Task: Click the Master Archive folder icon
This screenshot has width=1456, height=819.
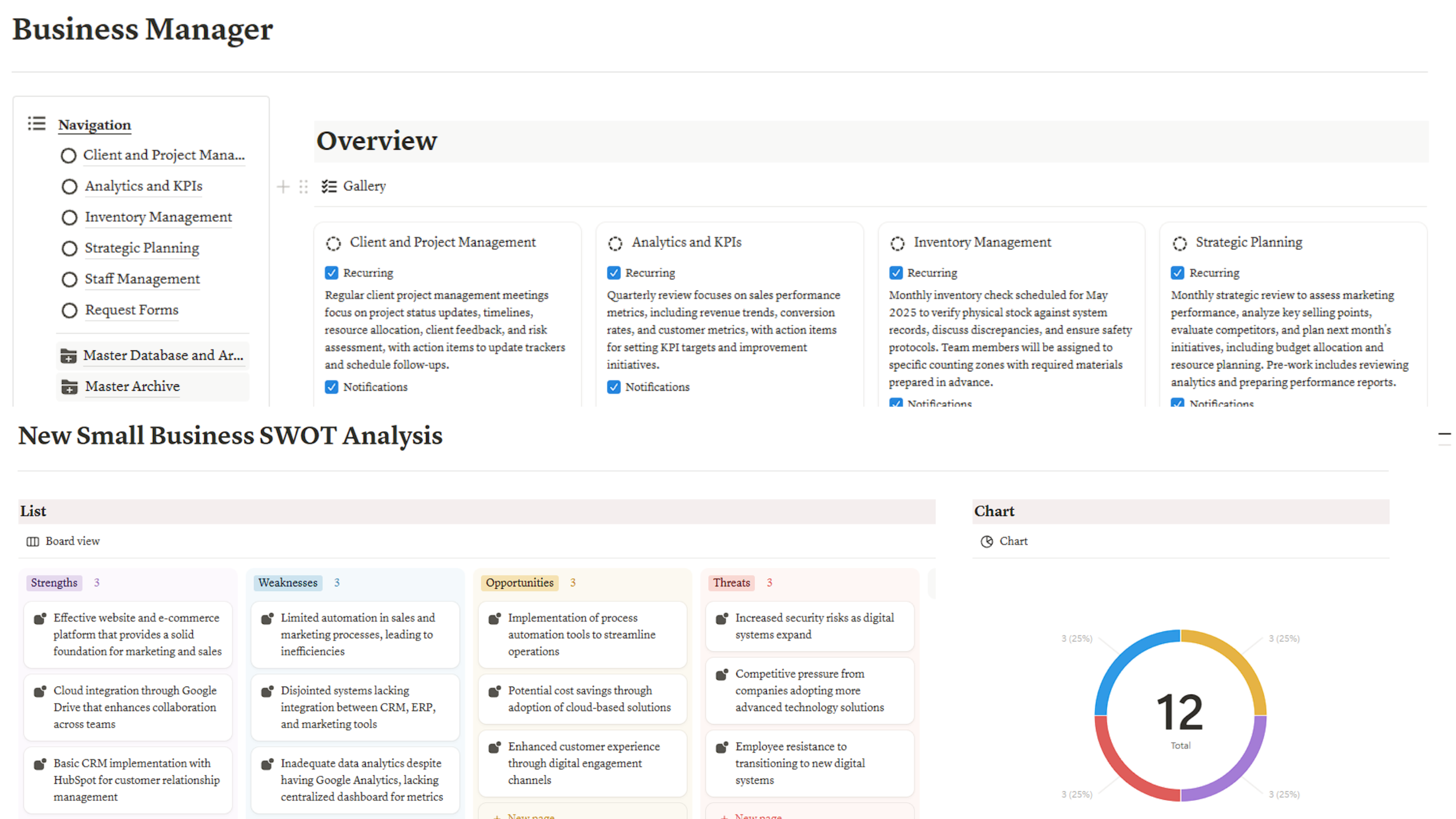Action: point(69,387)
